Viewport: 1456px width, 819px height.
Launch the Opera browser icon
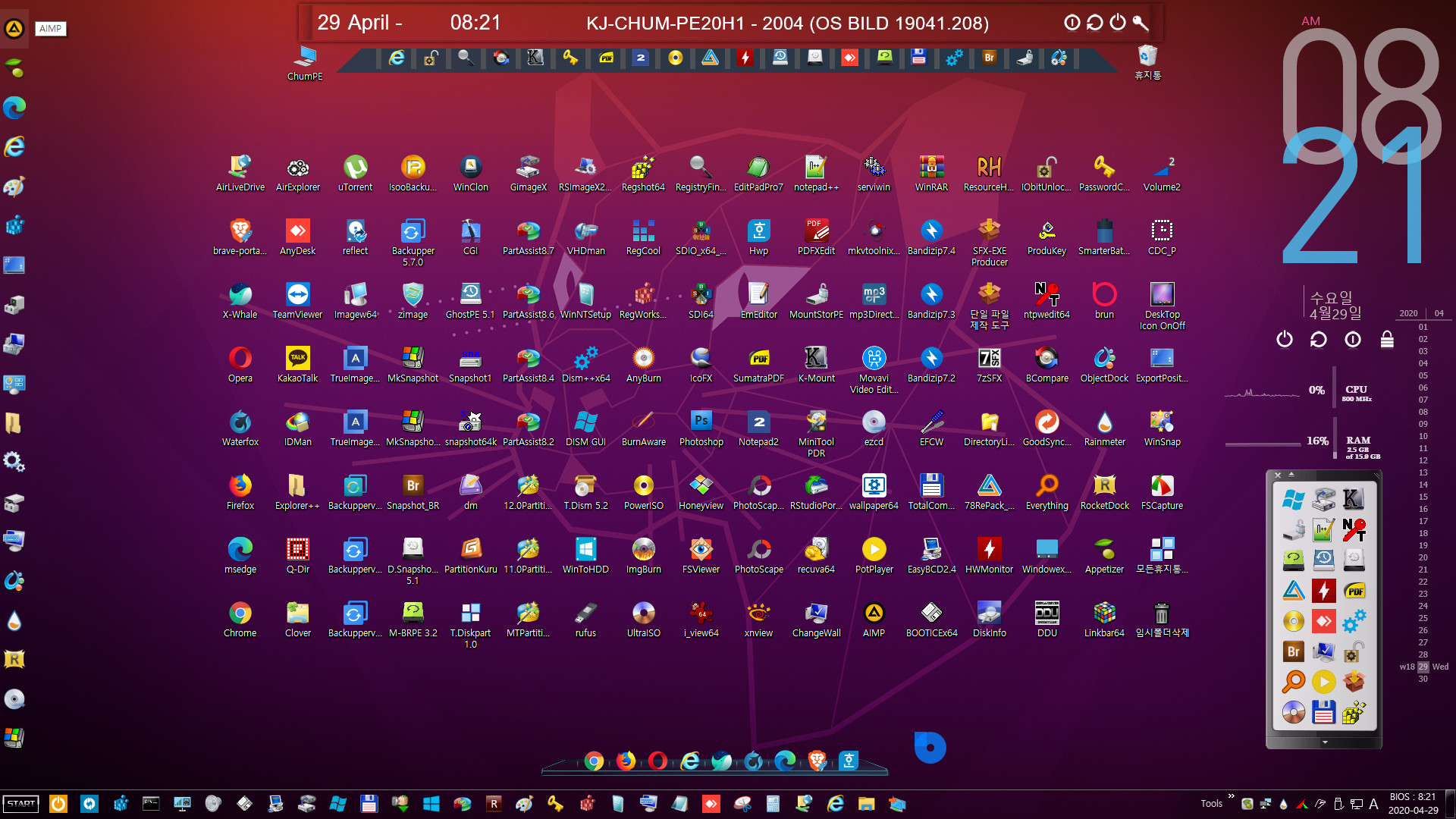(x=240, y=364)
